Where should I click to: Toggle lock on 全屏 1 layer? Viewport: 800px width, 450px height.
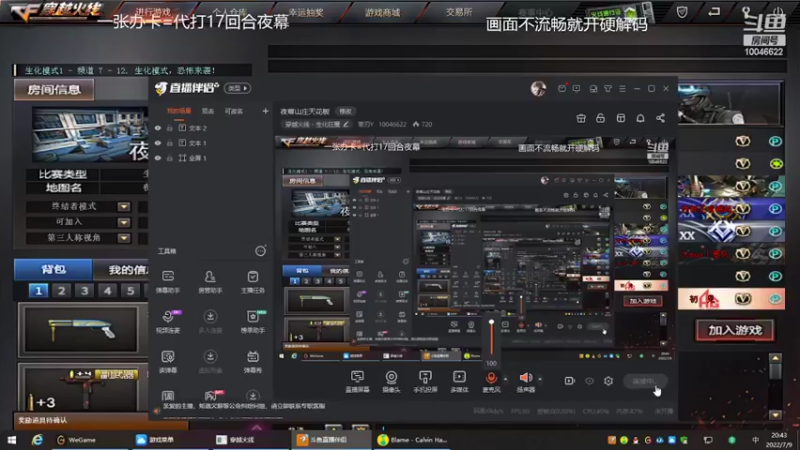[x=170, y=158]
